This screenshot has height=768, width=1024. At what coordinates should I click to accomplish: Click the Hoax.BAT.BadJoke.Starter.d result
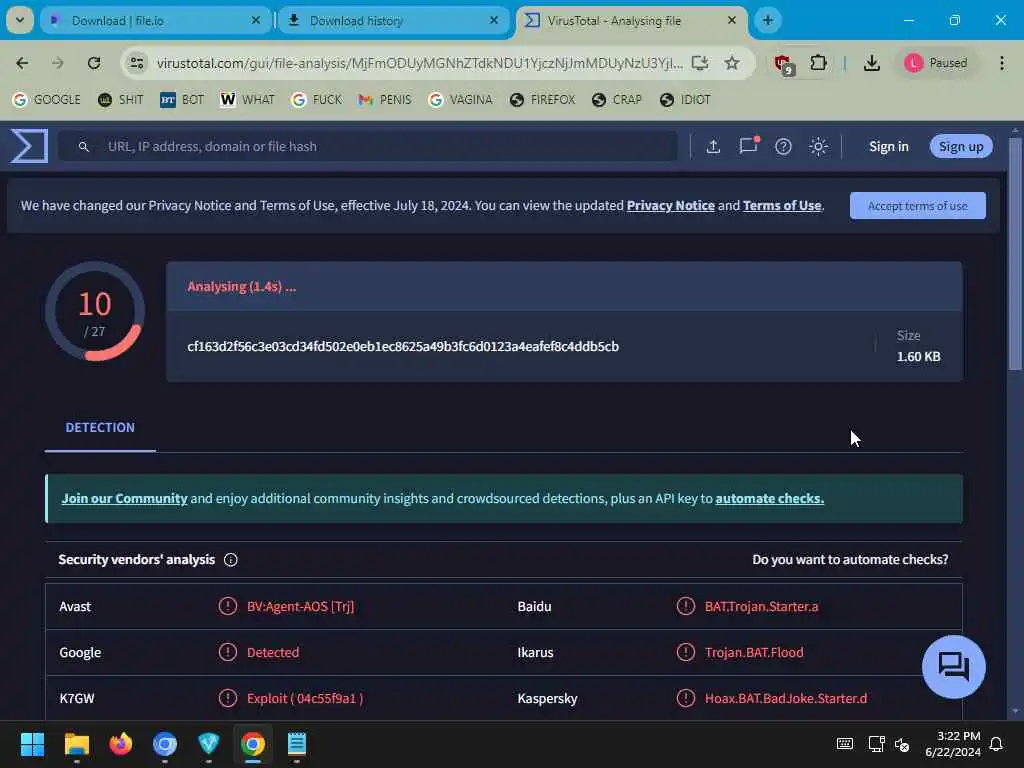[x=786, y=698]
